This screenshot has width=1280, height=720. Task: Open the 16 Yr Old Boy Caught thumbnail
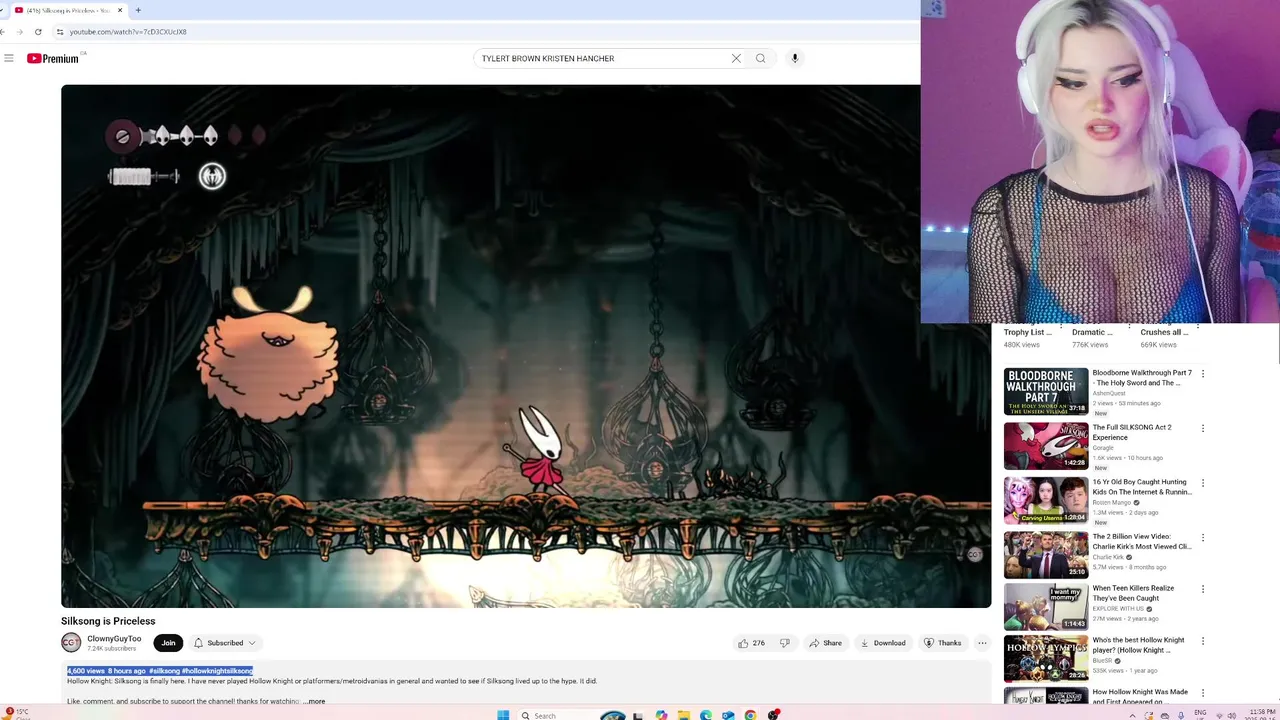click(x=1046, y=500)
